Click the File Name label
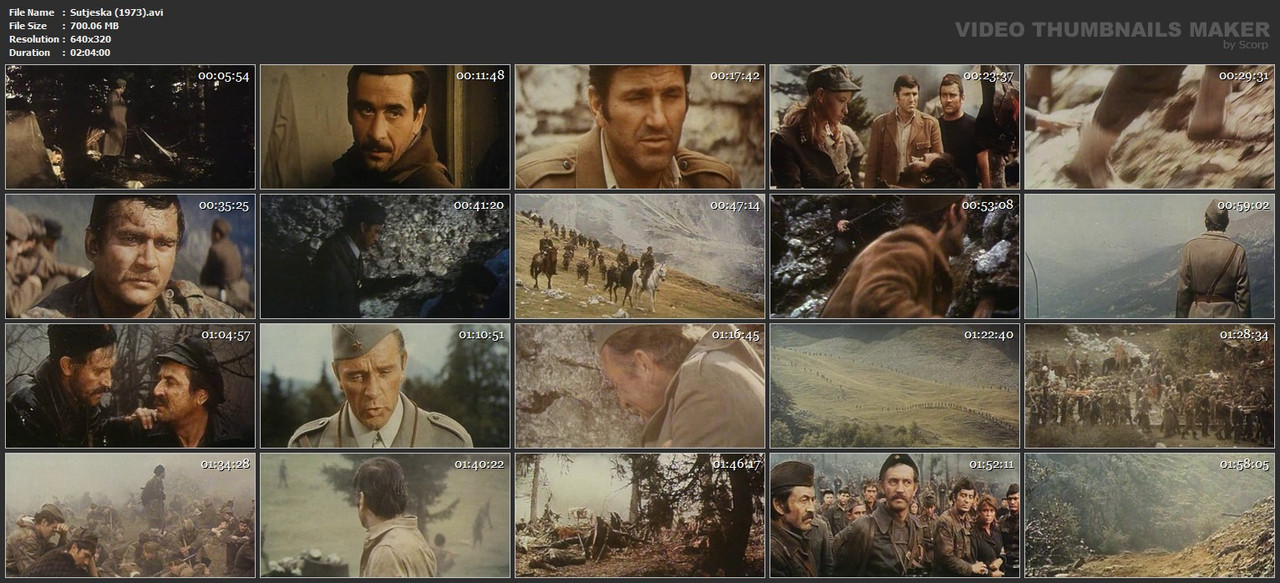This screenshot has height=583, width=1280. pos(31,12)
